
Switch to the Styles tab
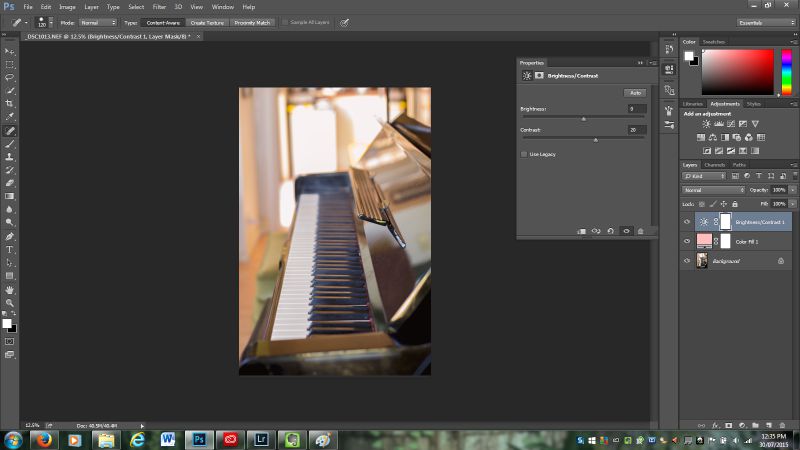[x=754, y=104]
